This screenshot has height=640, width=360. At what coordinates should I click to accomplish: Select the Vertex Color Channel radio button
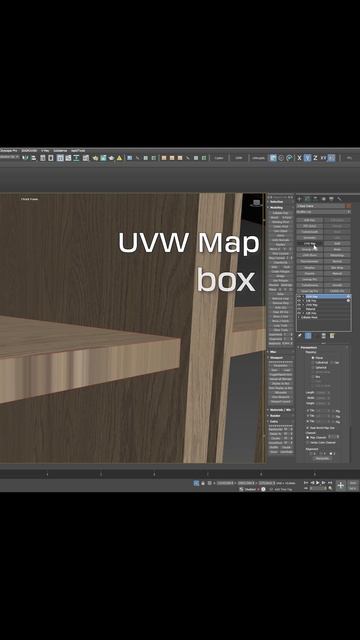pyautogui.click(x=307, y=442)
